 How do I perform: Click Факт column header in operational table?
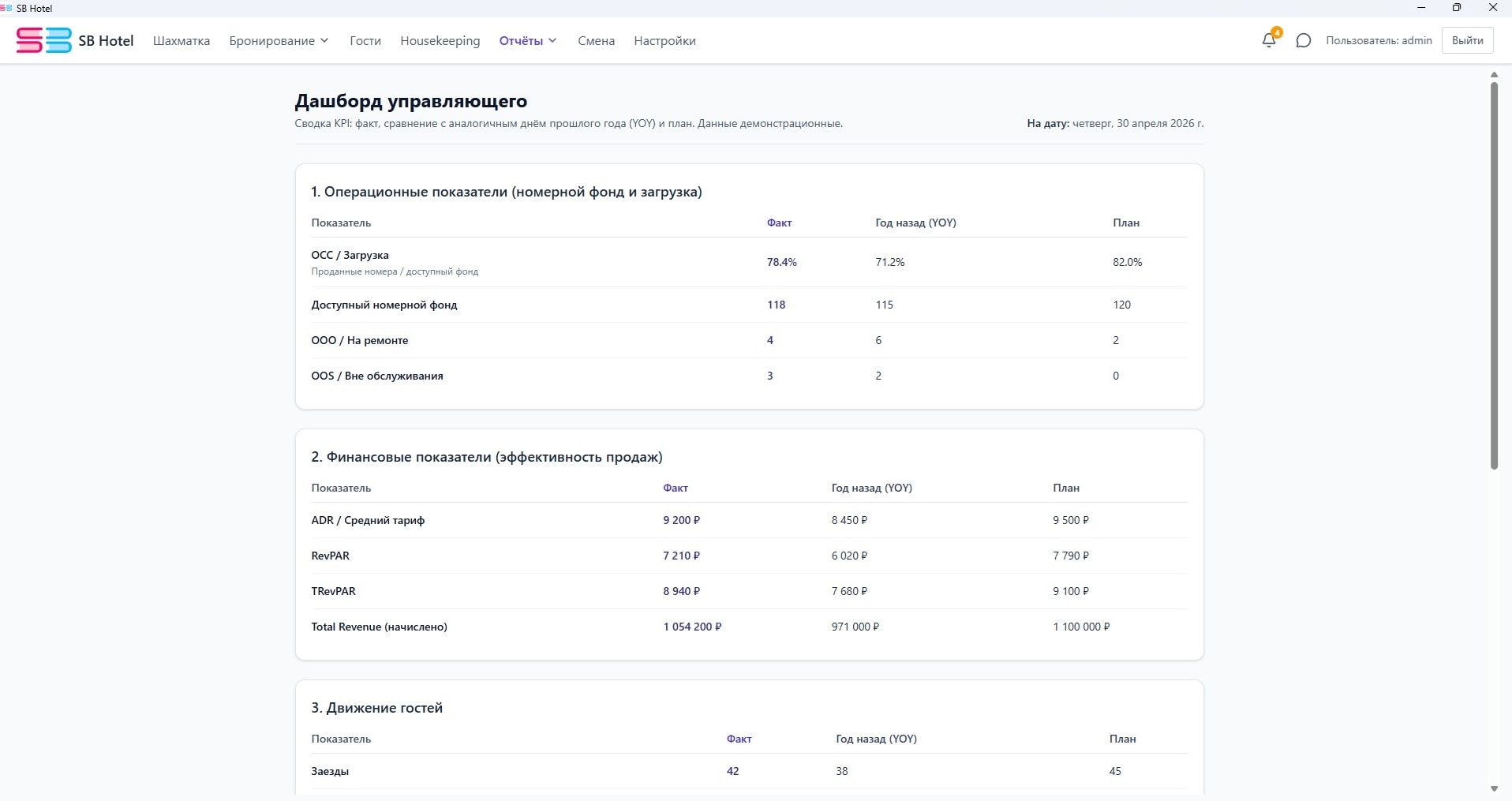click(x=779, y=223)
